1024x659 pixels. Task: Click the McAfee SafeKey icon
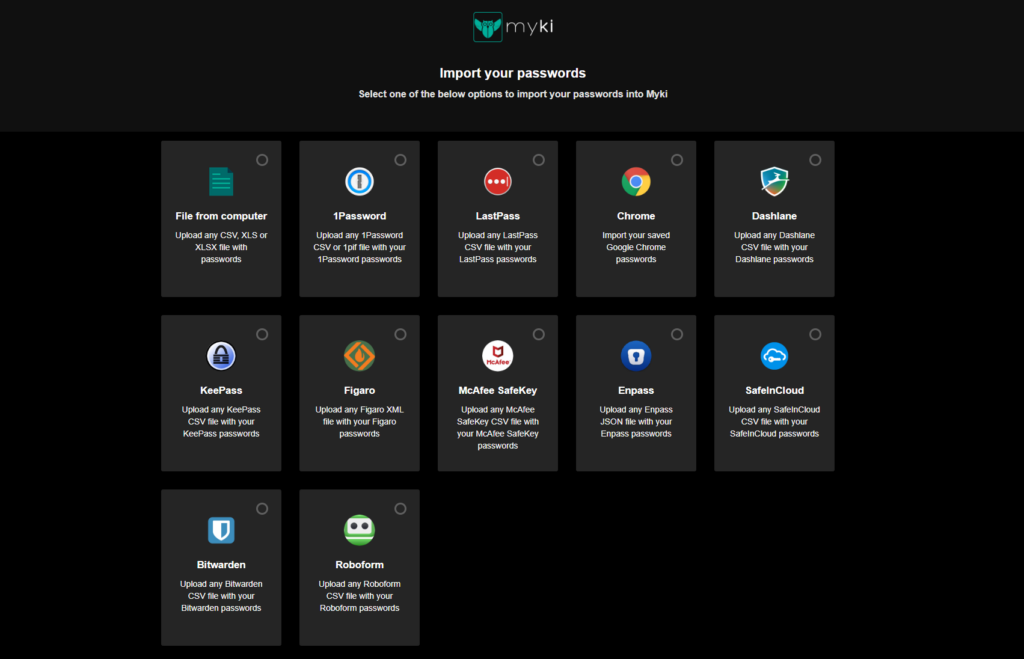[x=498, y=356]
